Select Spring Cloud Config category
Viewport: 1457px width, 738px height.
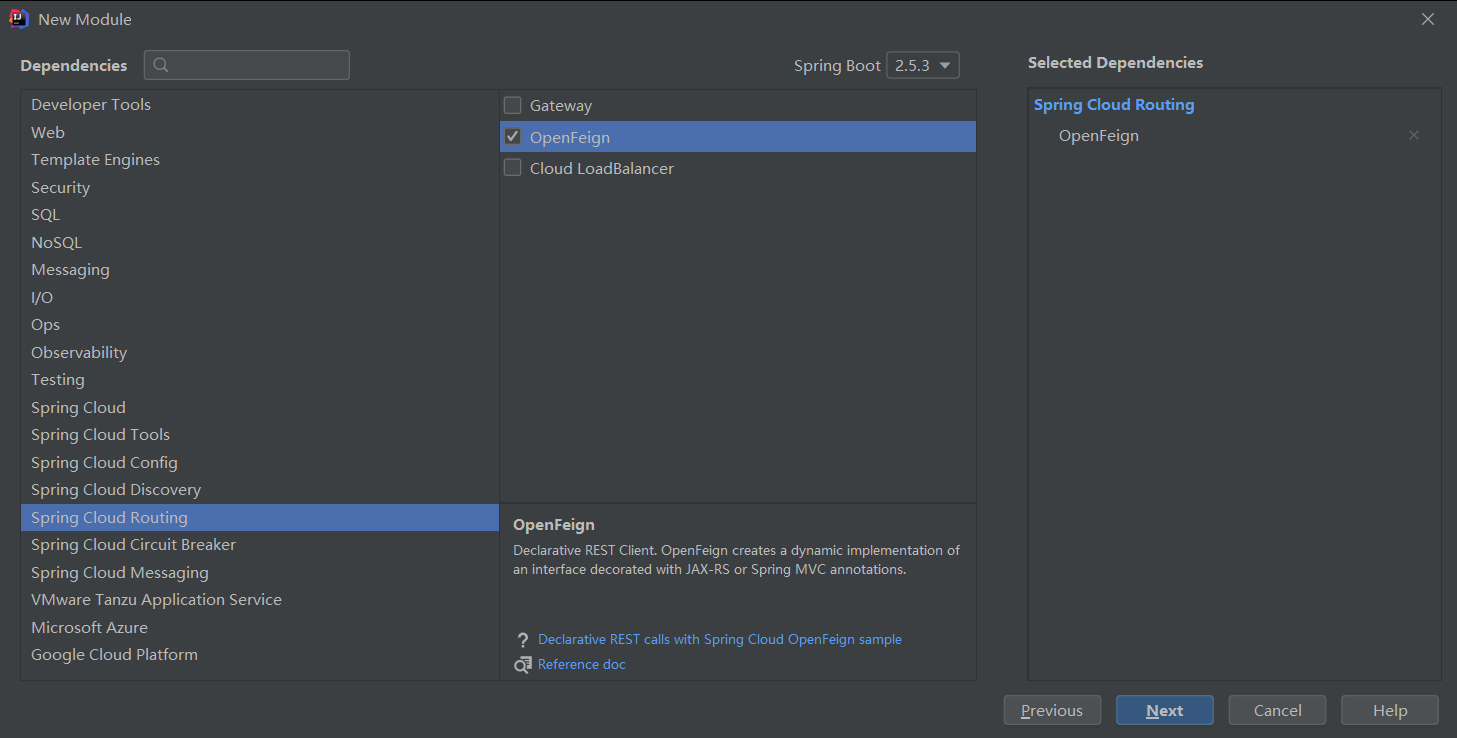[x=260, y=462]
